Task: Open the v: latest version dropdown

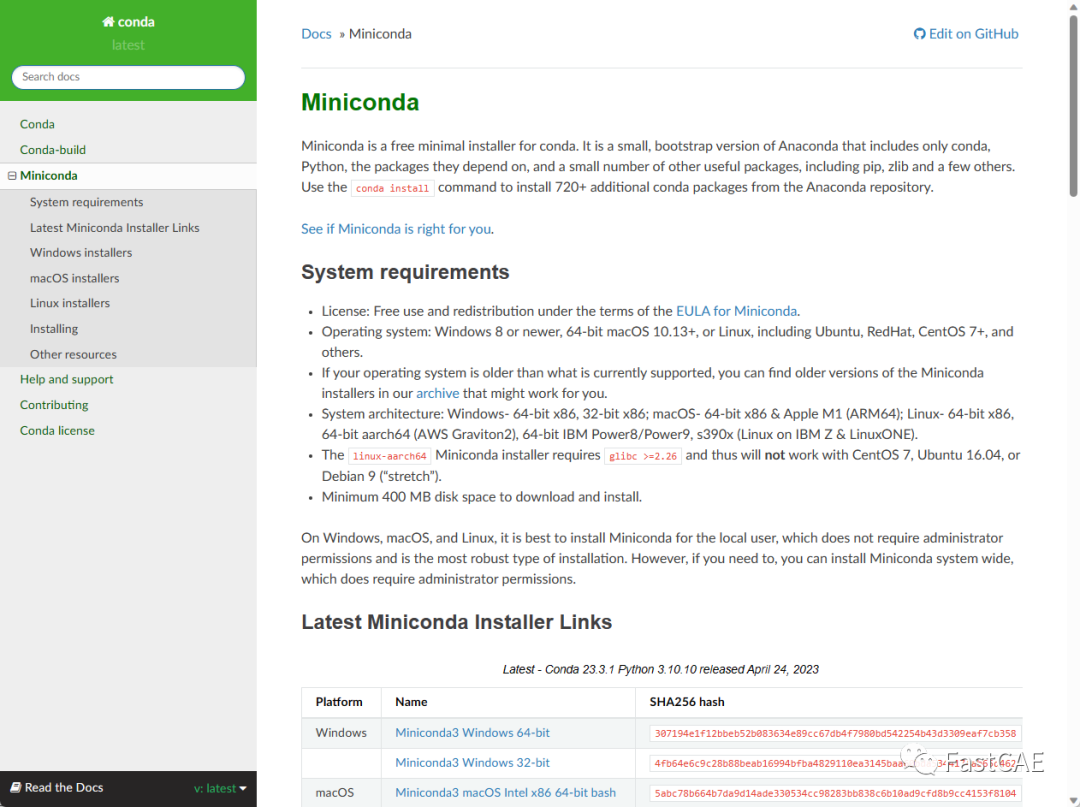Action: click(220, 788)
